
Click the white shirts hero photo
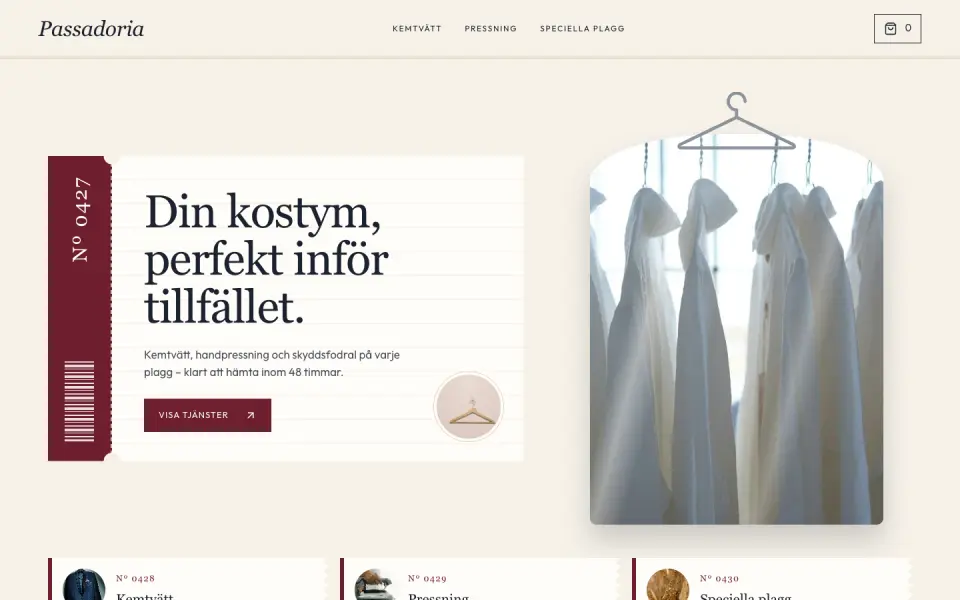coord(737,331)
